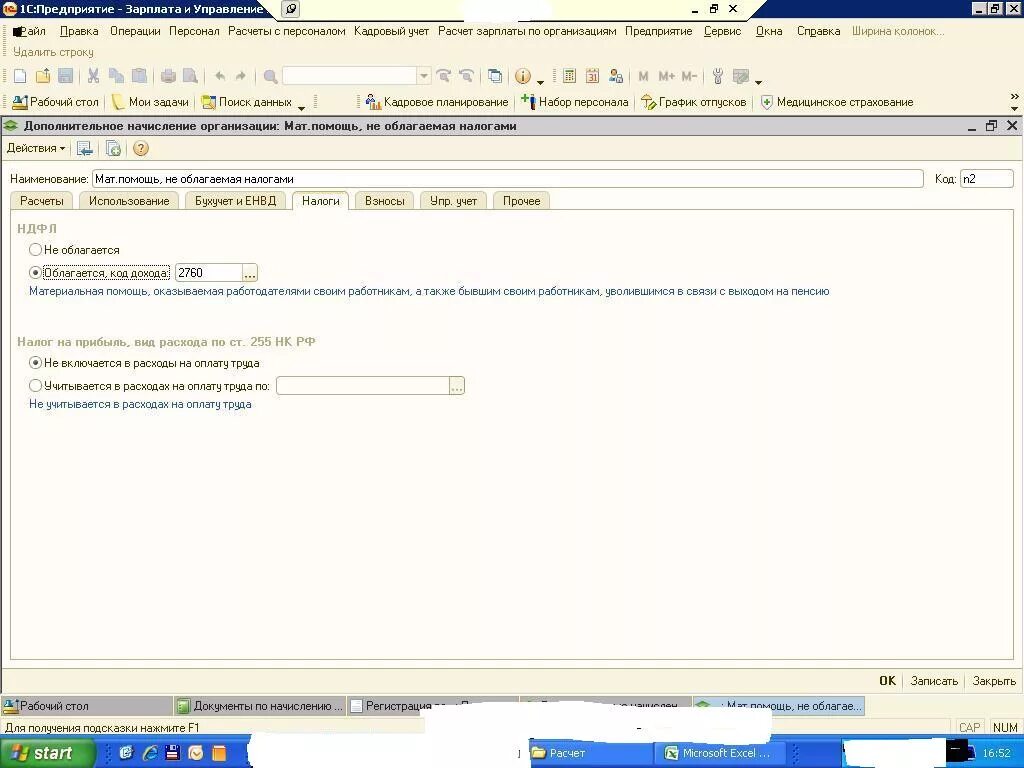The image size is (1024, 768).
Task: Open Медицинское страхование
Action: click(837, 102)
